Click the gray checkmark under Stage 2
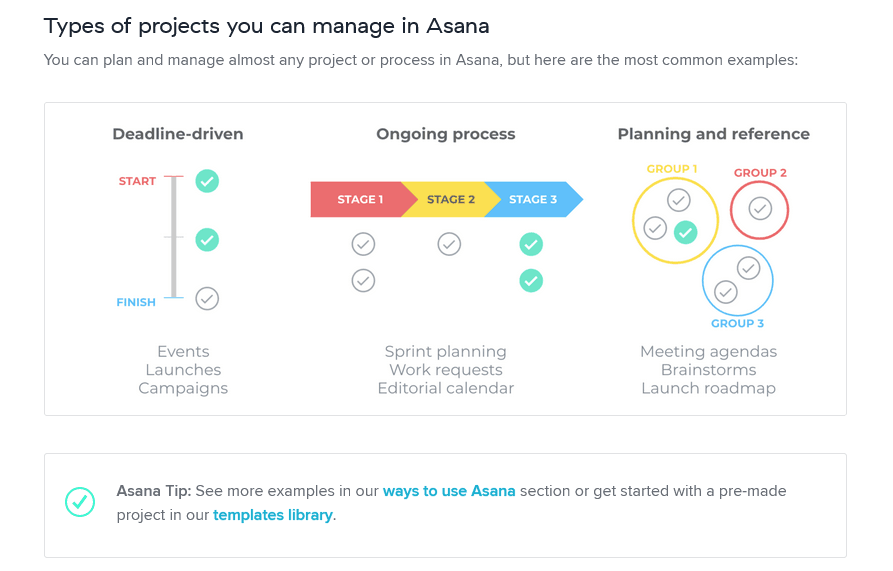Viewport: 893px width, 571px height. point(449,244)
